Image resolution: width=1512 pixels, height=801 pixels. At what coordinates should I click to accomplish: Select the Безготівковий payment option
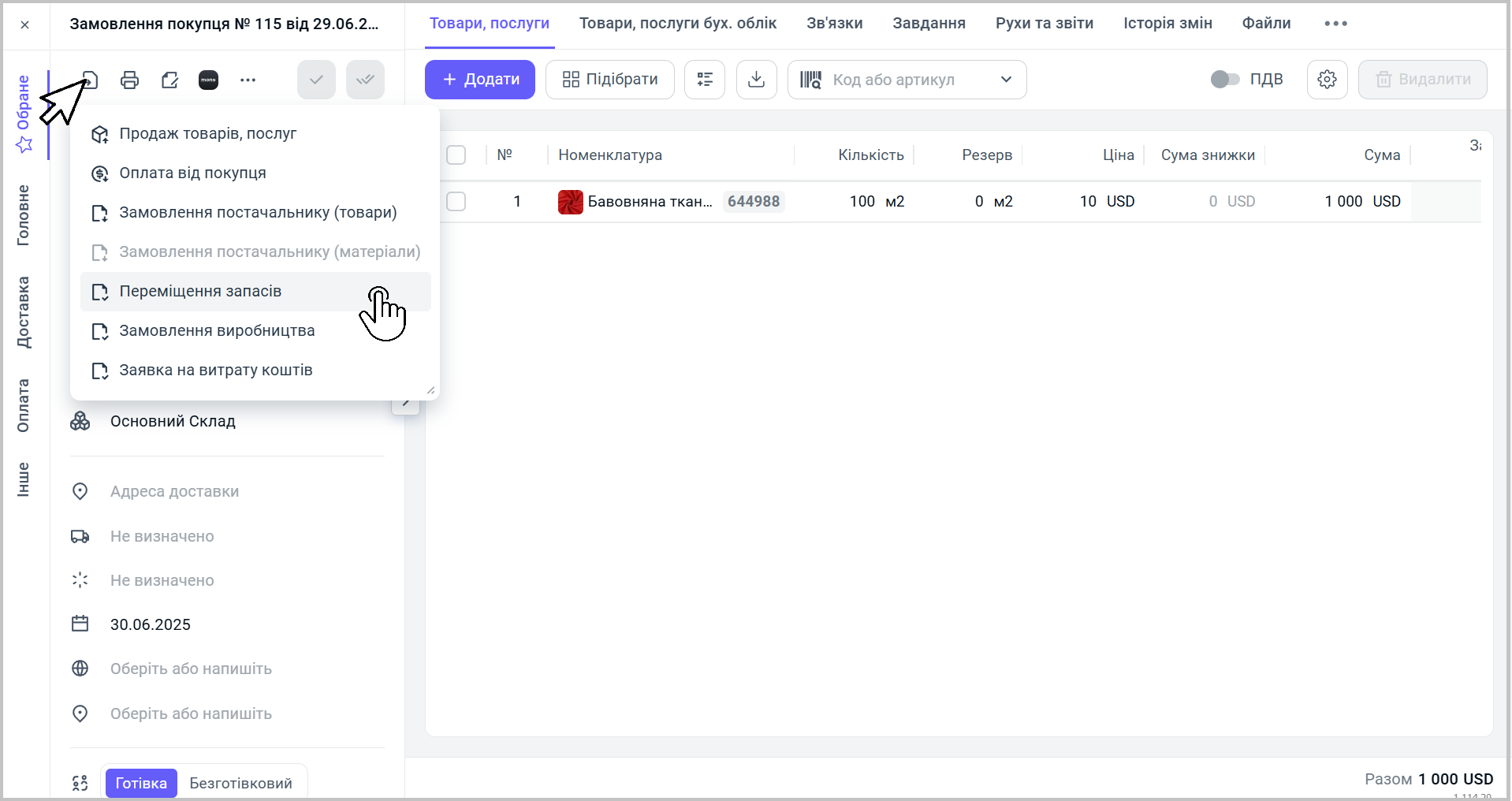point(240,783)
